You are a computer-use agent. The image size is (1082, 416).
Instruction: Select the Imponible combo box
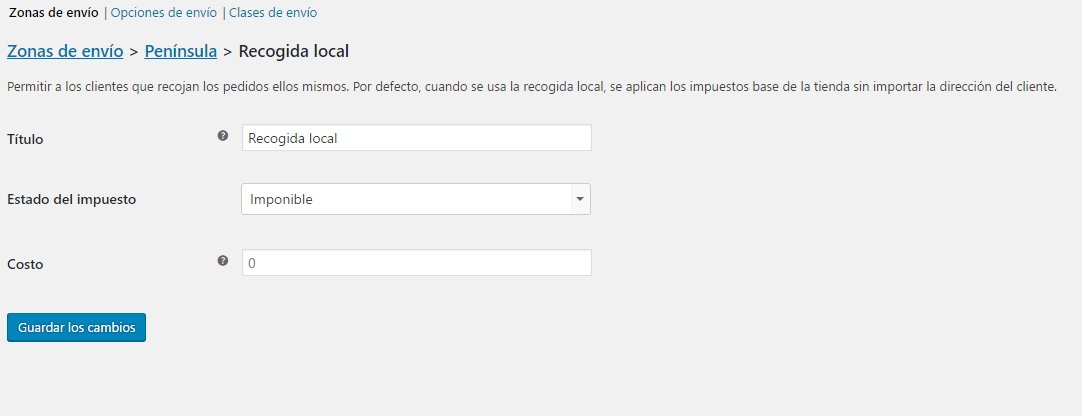(x=416, y=199)
